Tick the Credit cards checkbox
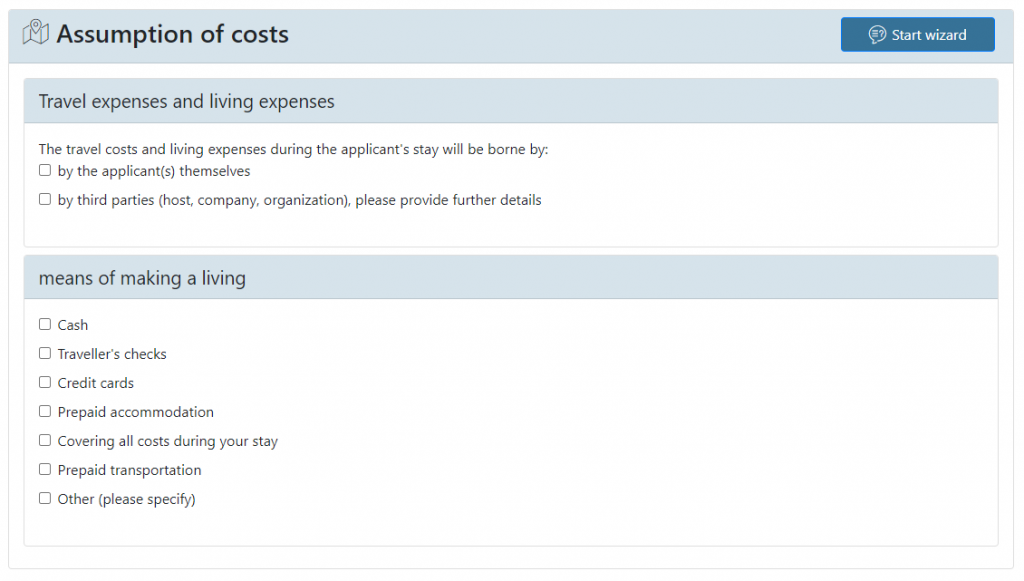Viewport: 1024px width, 581px height. coord(45,383)
